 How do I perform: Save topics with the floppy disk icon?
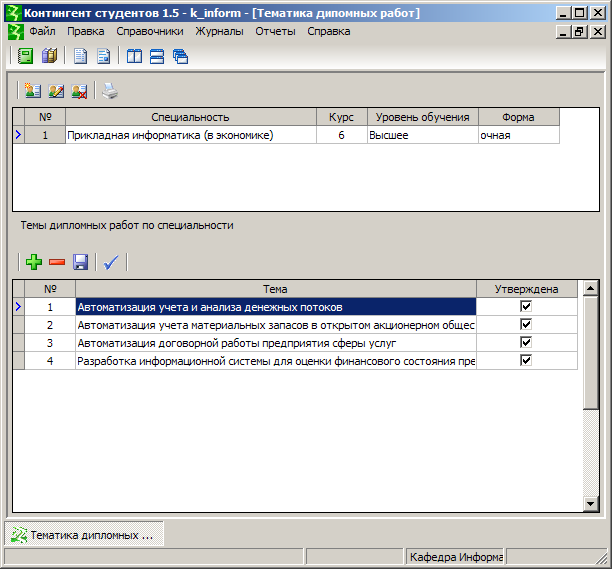pos(80,262)
